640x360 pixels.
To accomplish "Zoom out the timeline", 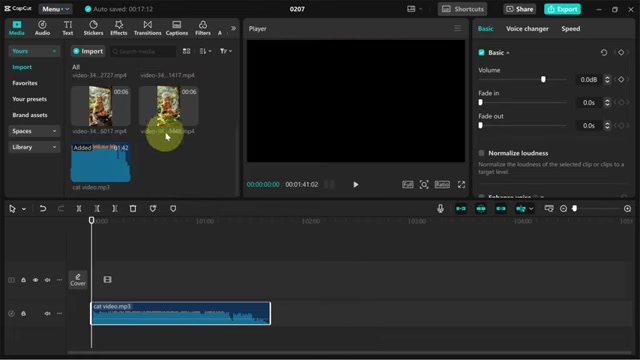I will pos(563,209).
